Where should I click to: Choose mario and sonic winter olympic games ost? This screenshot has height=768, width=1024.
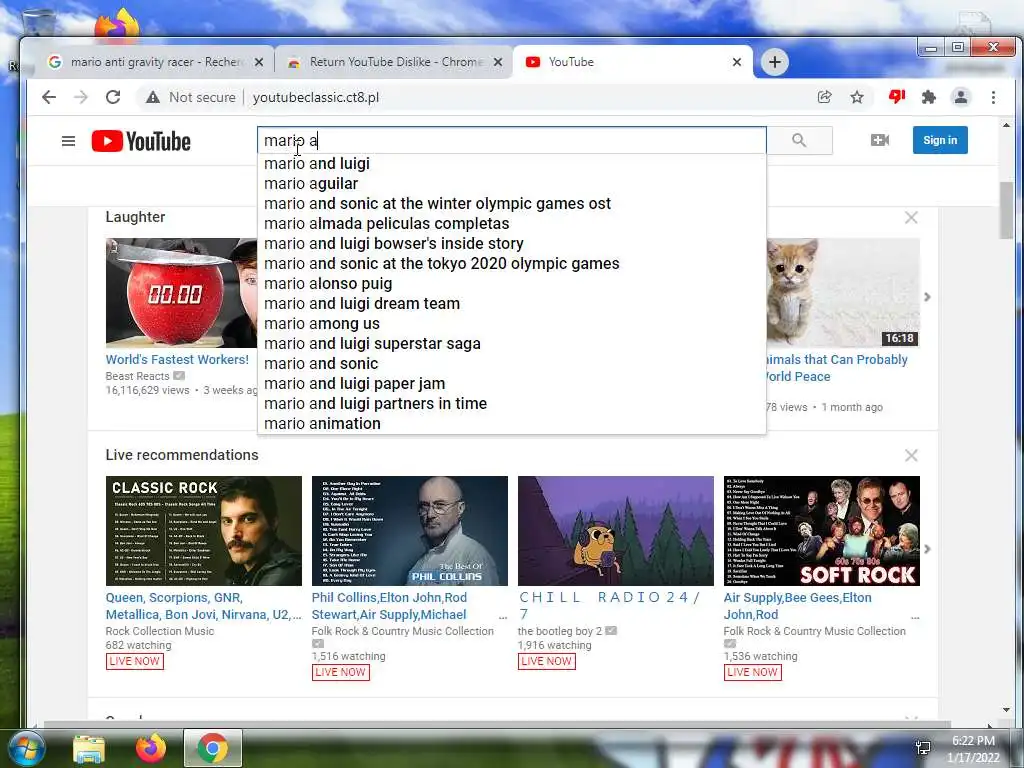coord(511,204)
